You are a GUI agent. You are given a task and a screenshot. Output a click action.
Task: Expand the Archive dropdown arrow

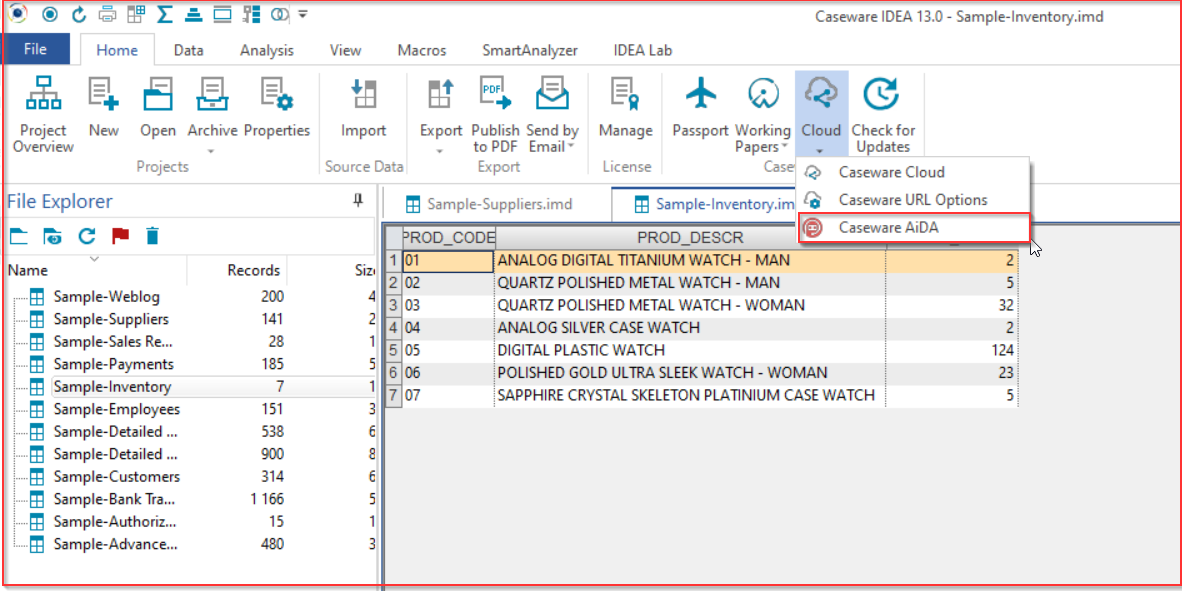[x=212, y=151]
